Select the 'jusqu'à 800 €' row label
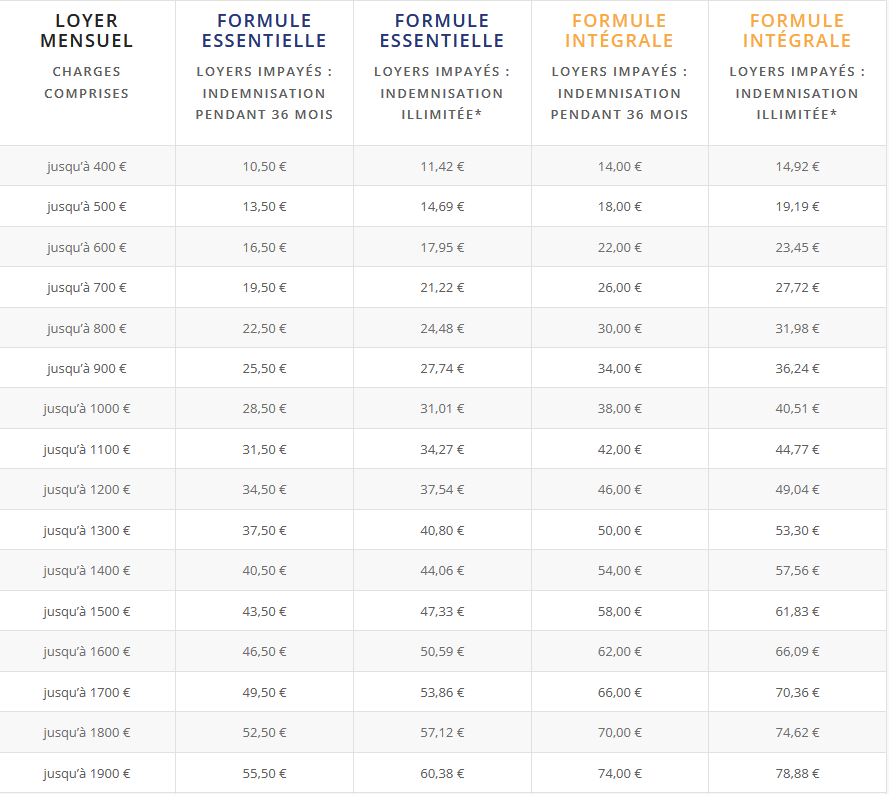This screenshot has height=794, width=889. pos(87,329)
